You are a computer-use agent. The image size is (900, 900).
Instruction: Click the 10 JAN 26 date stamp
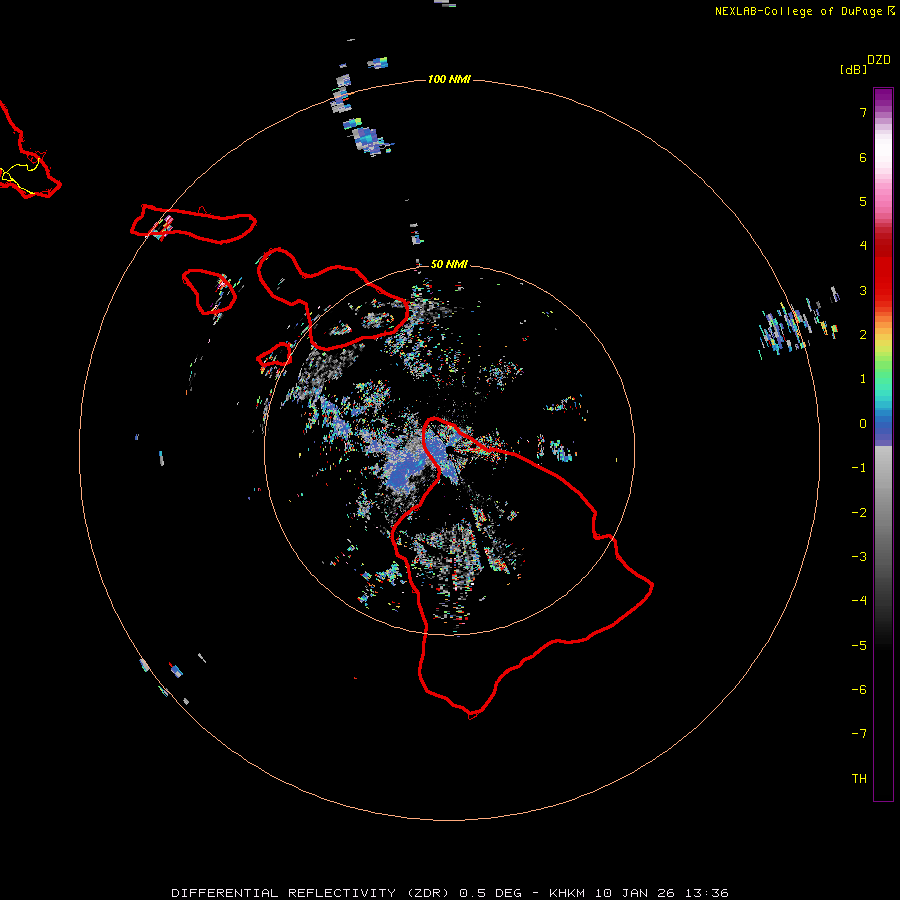pos(634,893)
